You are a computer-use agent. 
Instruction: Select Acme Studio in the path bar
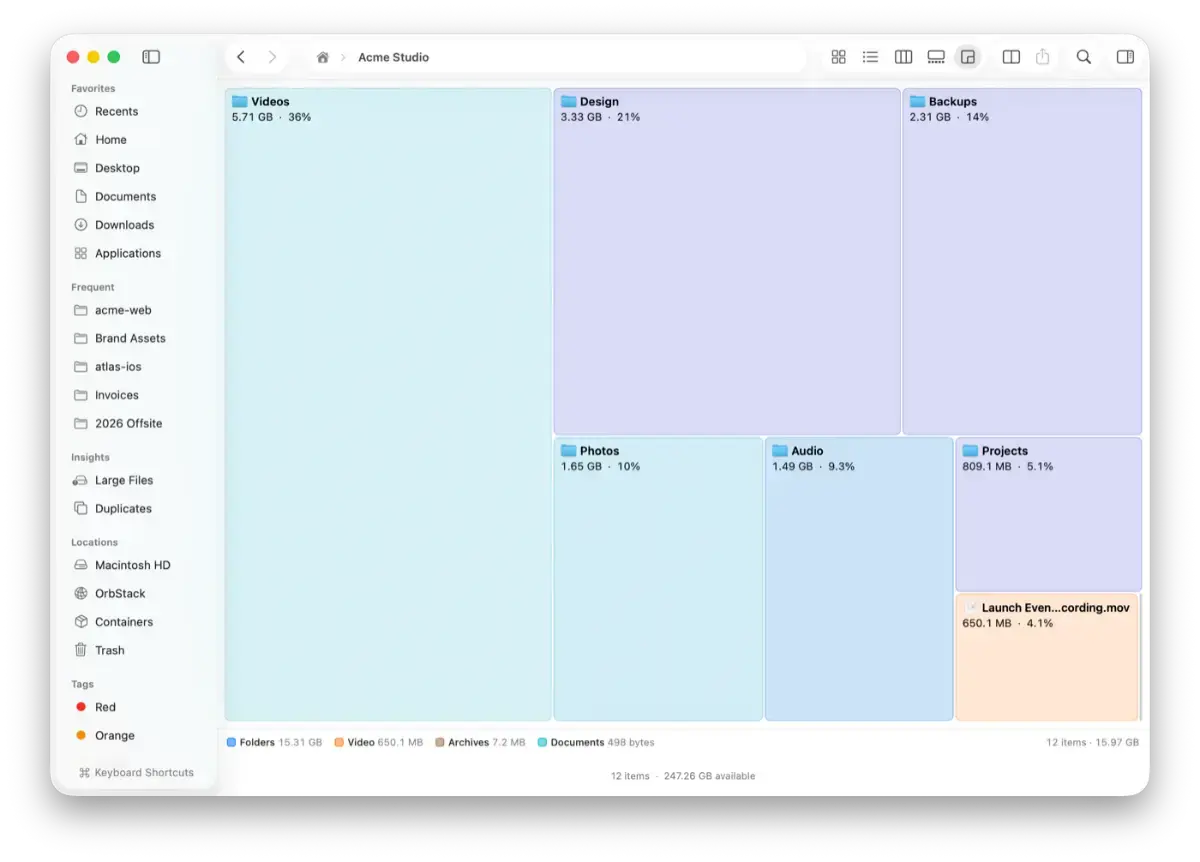point(393,57)
